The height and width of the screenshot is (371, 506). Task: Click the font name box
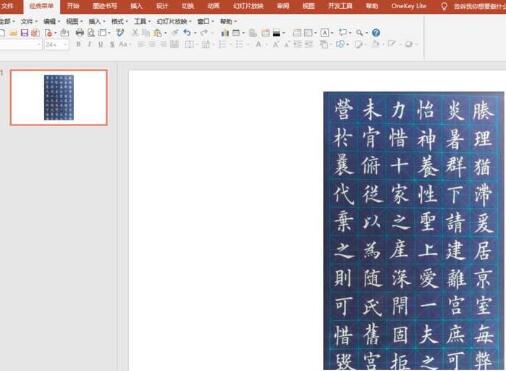(x=21, y=44)
